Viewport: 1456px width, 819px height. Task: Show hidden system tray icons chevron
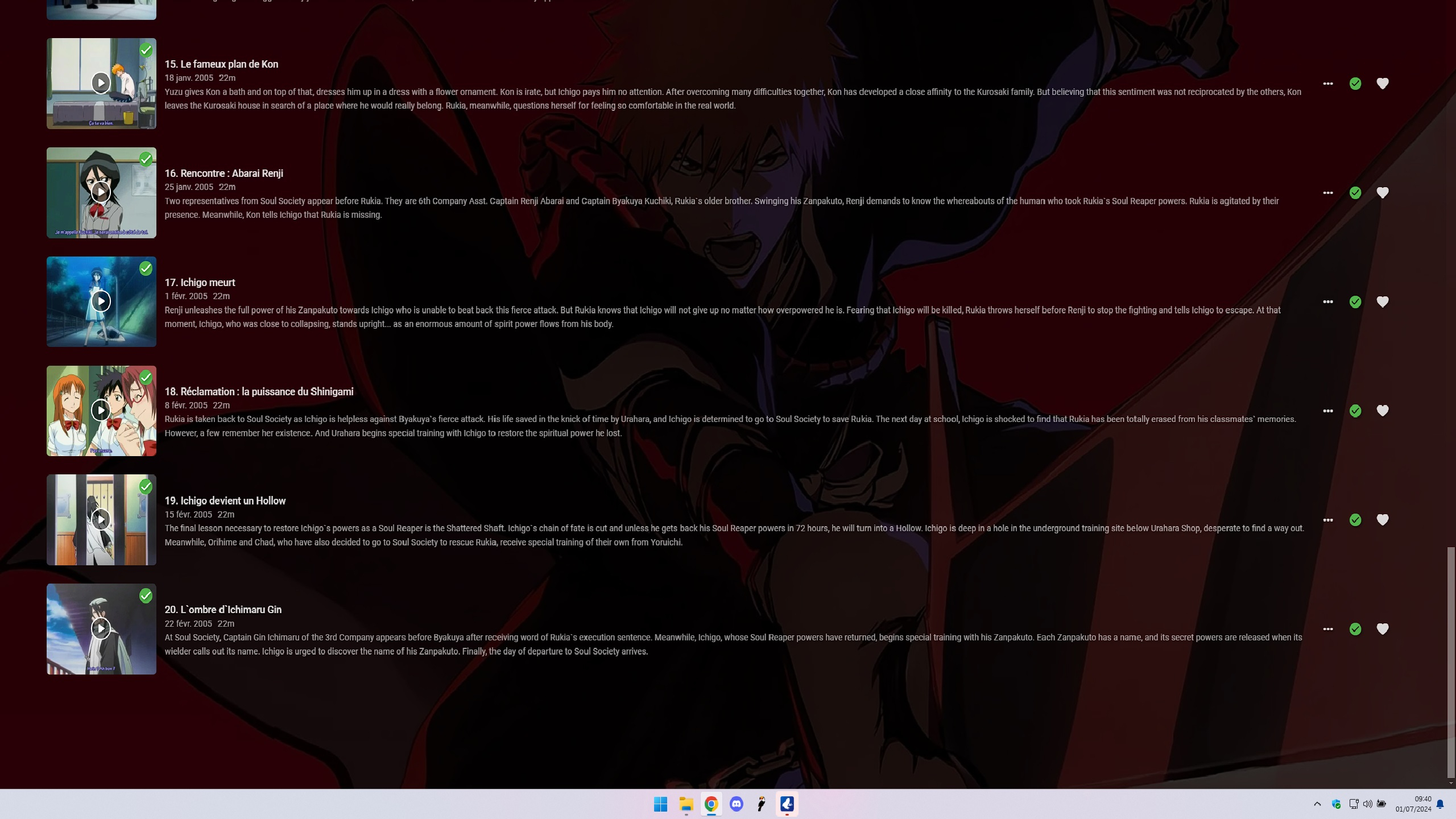pos(1317,804)
